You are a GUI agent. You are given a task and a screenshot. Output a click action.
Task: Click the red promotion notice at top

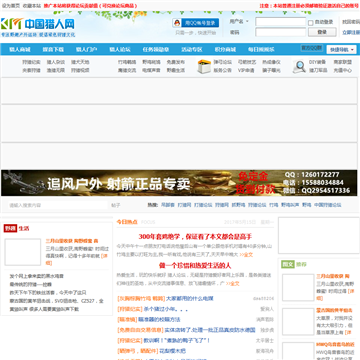pyautogui.click(x=90, y=6)
